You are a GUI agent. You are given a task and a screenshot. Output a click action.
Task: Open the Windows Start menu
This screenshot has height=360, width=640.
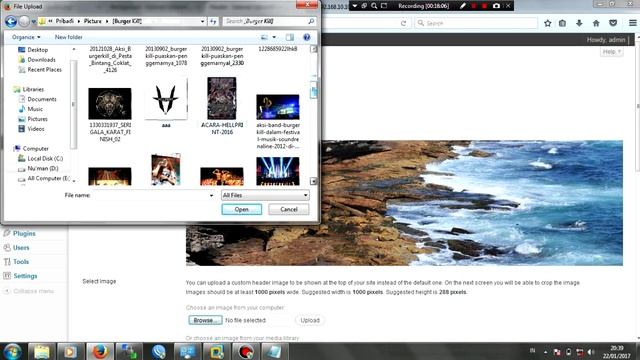click(x=13, y=351)
